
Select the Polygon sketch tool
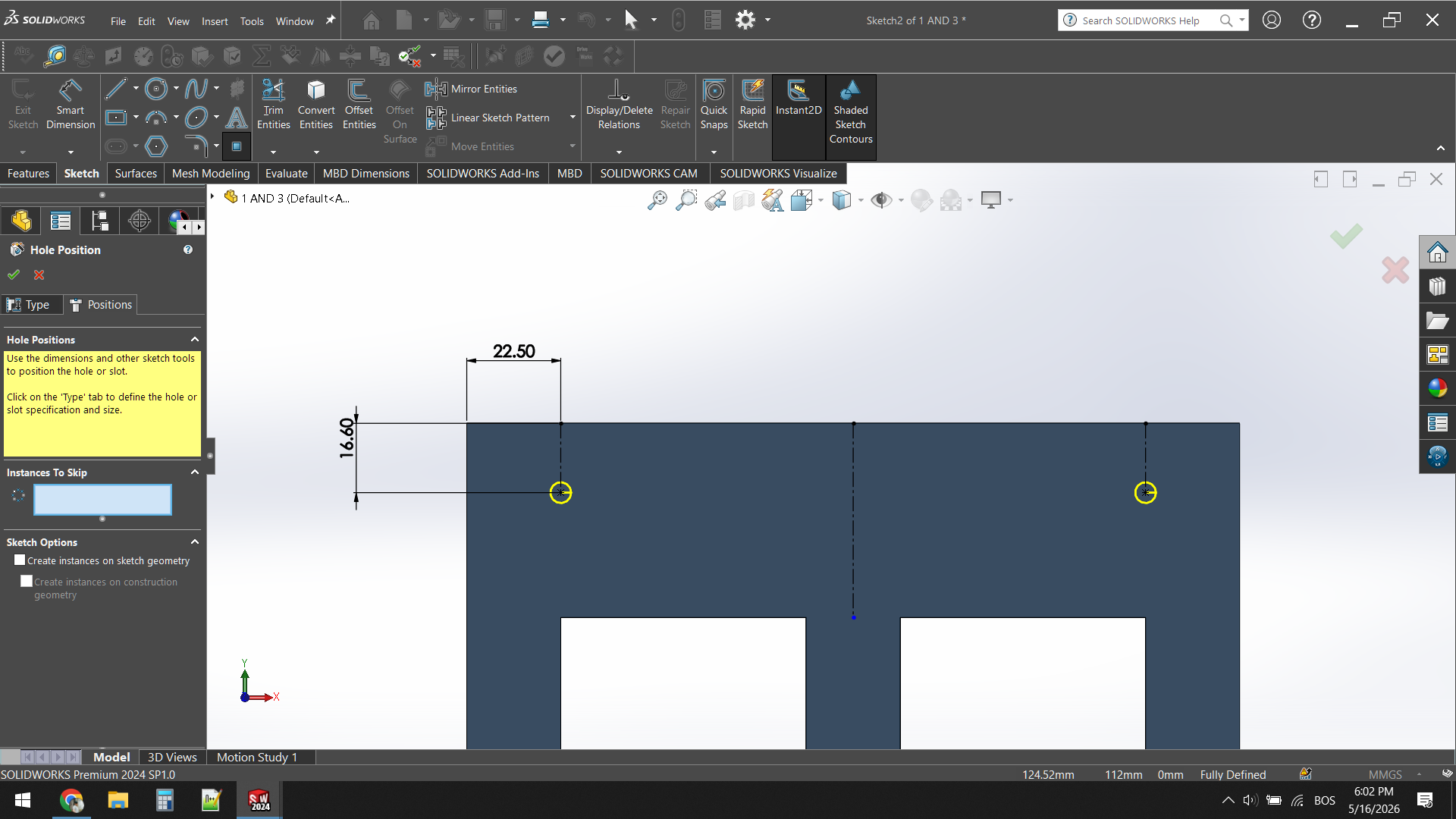[x=156, y=146]
